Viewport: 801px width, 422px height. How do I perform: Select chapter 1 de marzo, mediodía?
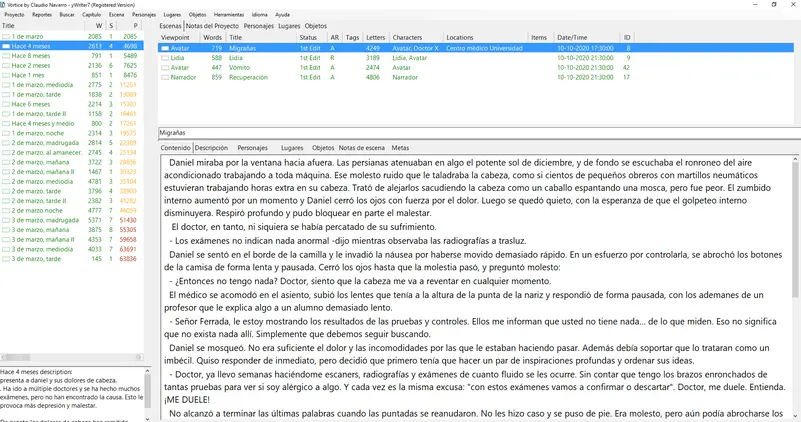(42, 85)
